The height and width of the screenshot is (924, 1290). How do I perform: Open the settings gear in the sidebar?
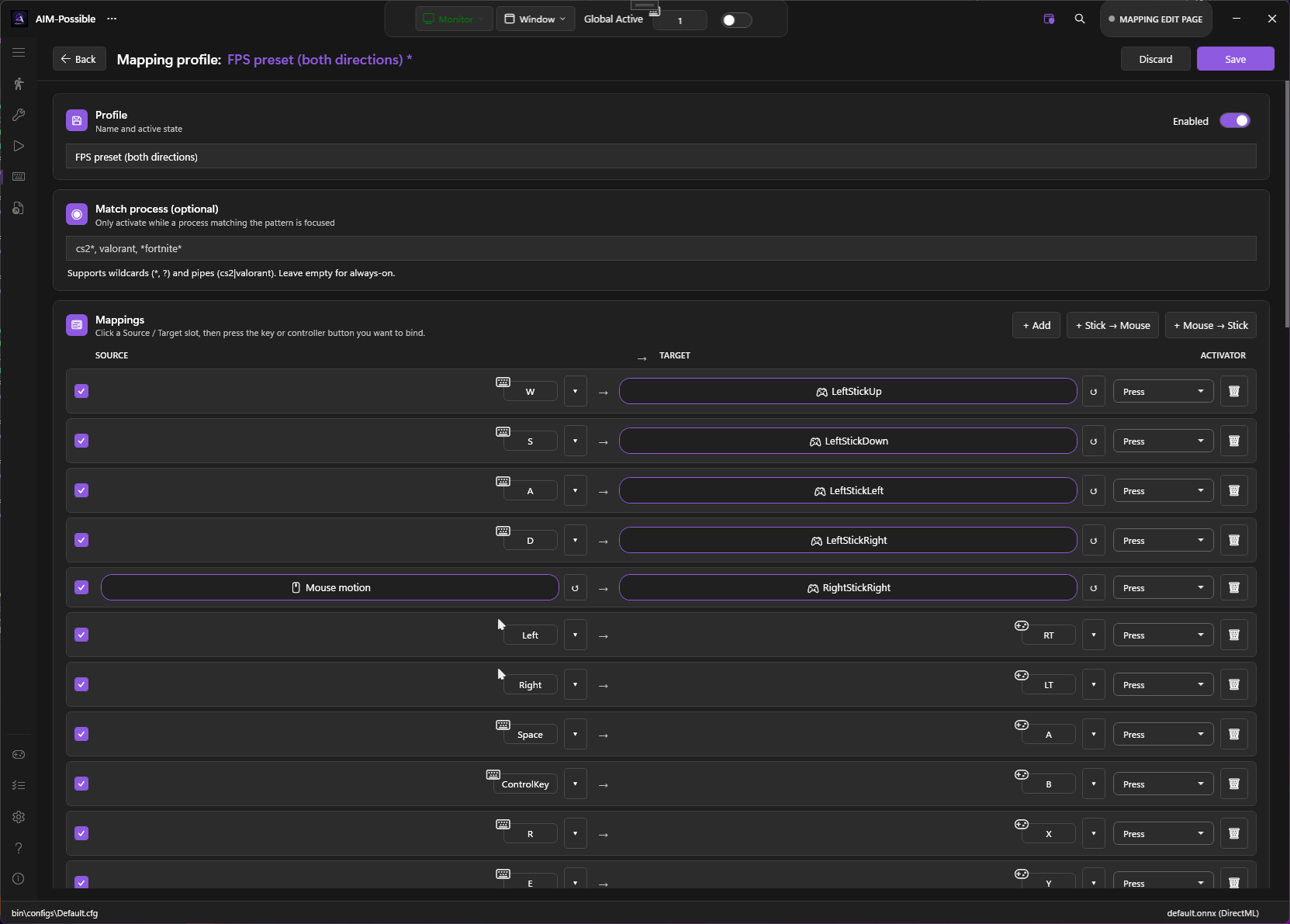coord(19,817)
